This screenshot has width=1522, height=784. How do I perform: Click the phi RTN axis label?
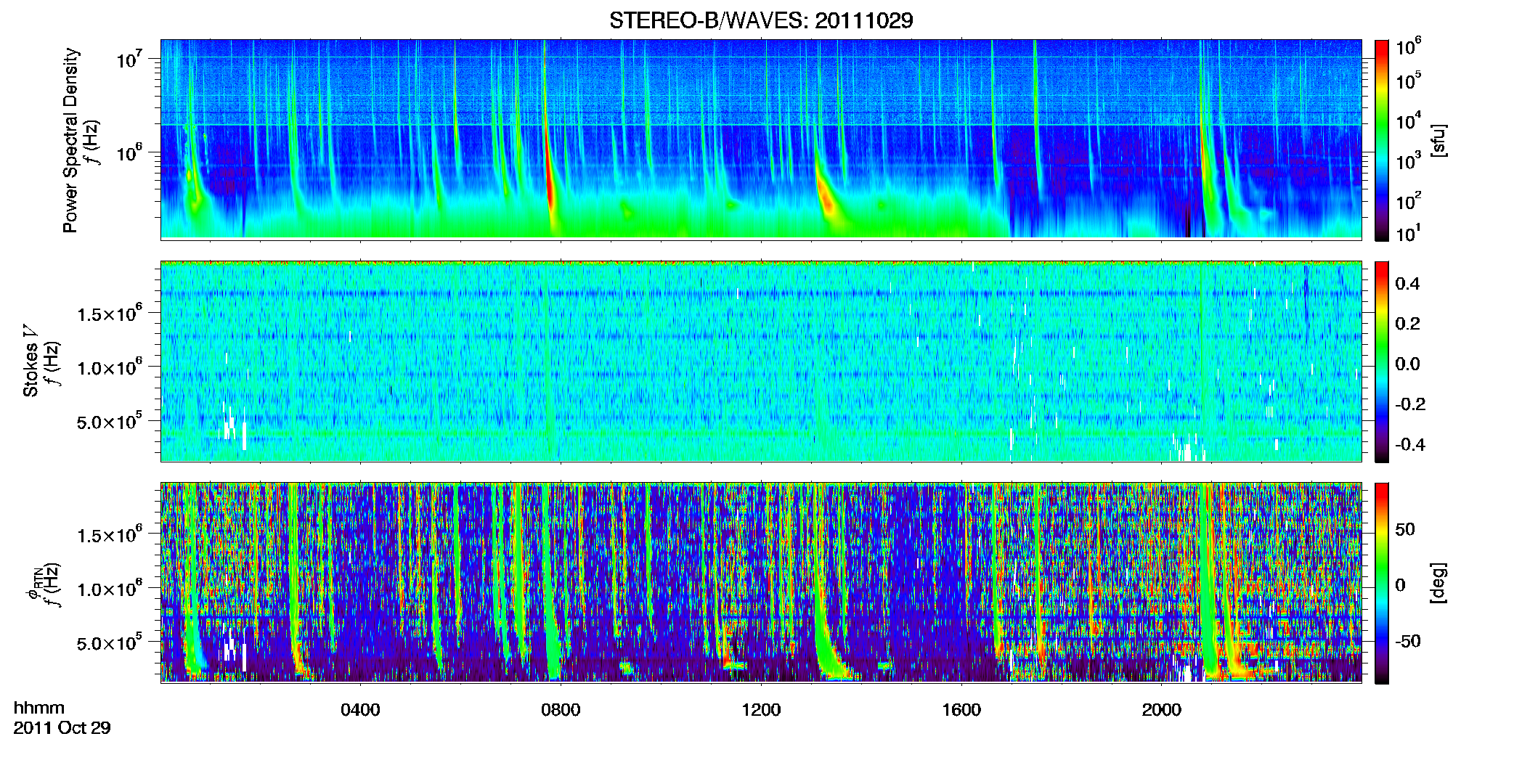pos(34,584)
